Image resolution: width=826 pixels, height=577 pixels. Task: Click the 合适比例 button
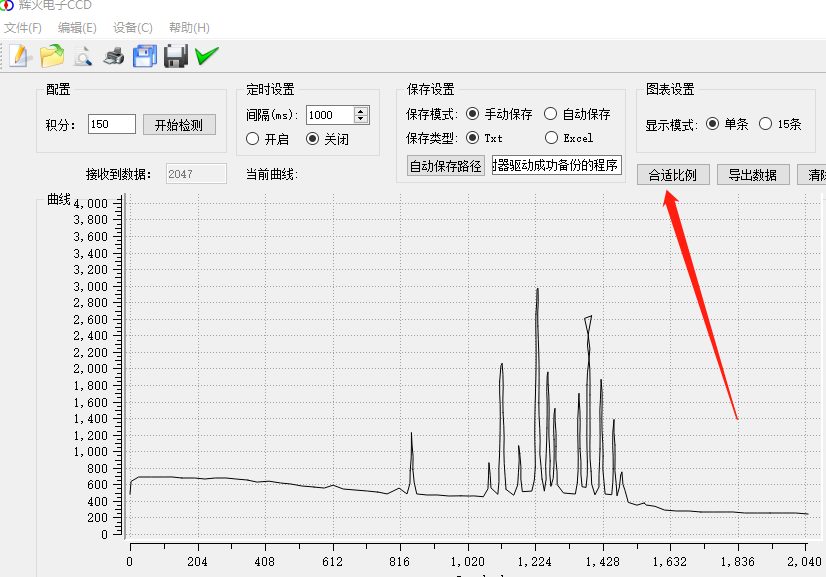pos(673,175)
